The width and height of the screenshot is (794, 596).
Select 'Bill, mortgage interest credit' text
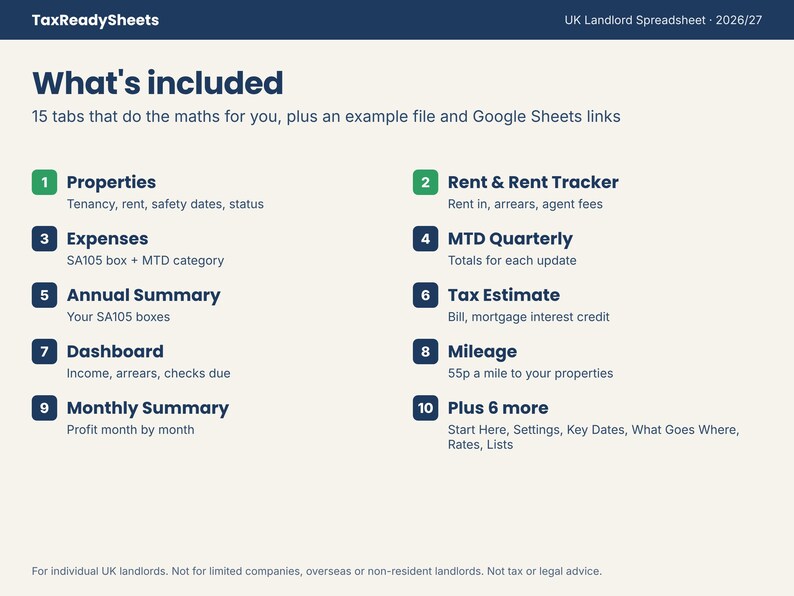[x=529, y=317]
